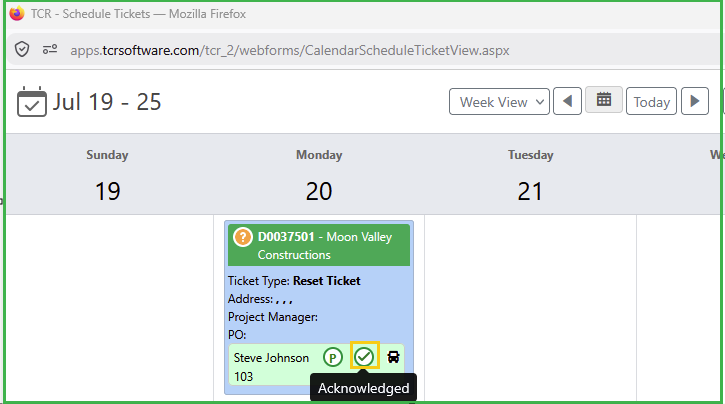Image resolution: width=725 pixels, height=404 pixels.
Task: Click the Today button
Action: (x=651, y=101)
